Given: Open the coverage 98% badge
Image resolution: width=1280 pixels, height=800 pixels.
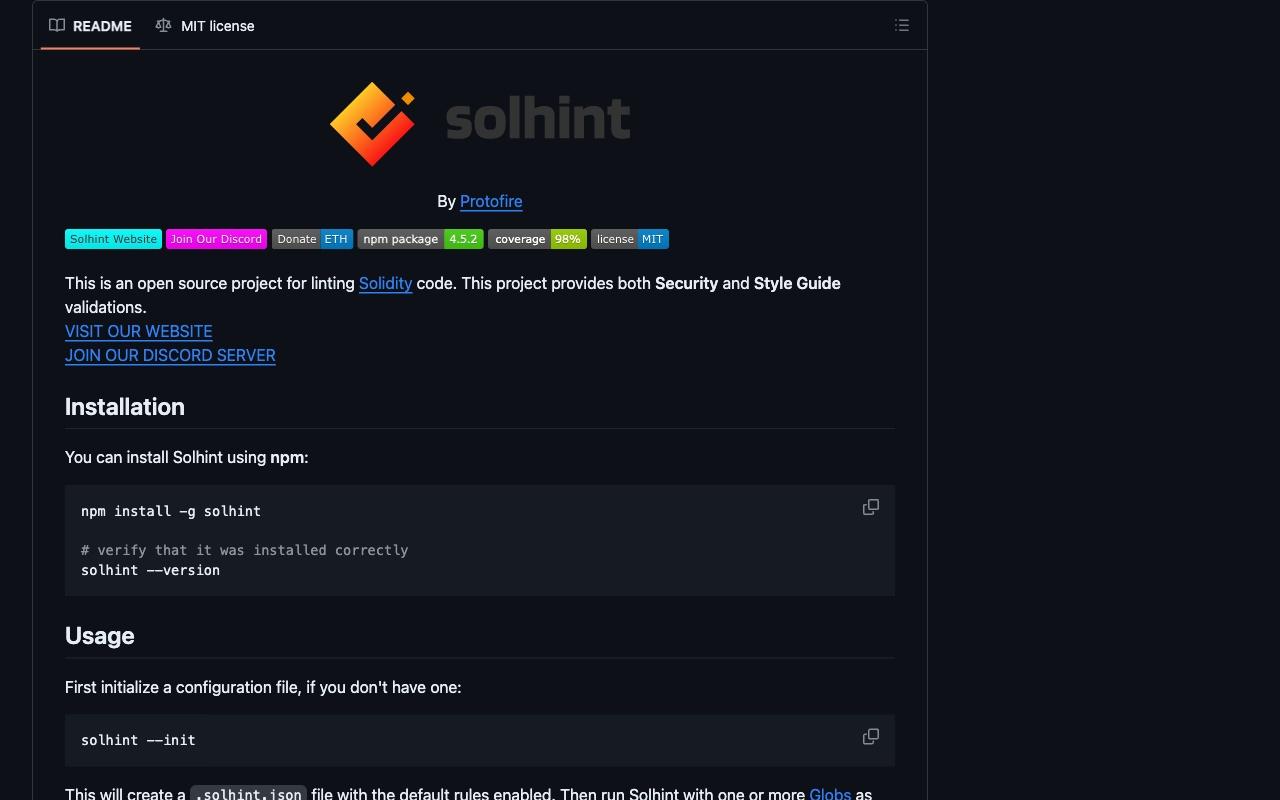Looking at the screenshot, I should click(537, 239).
